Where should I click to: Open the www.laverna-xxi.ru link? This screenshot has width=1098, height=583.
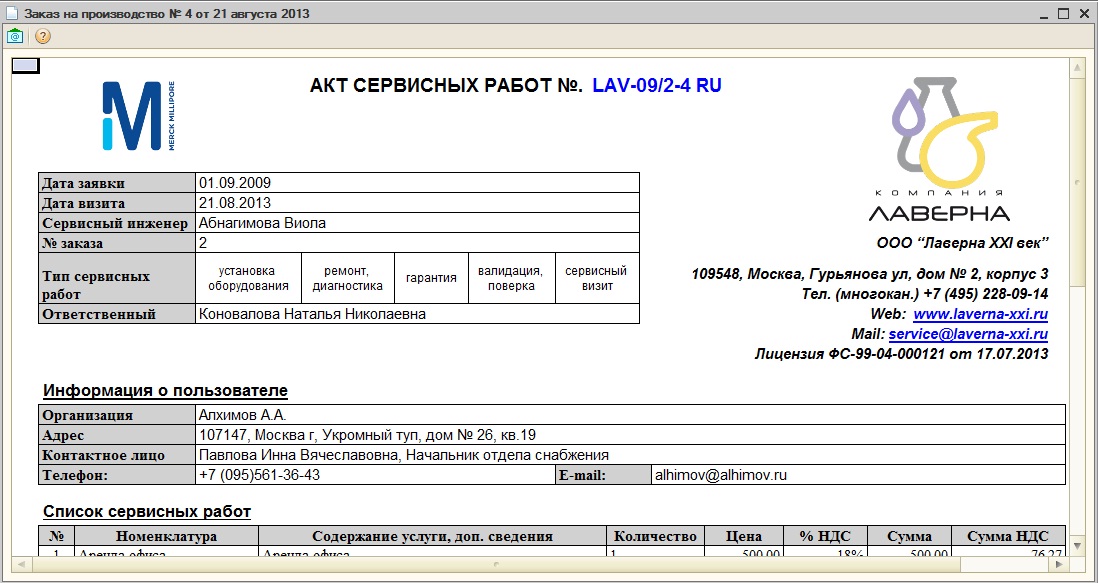point(980,314)
